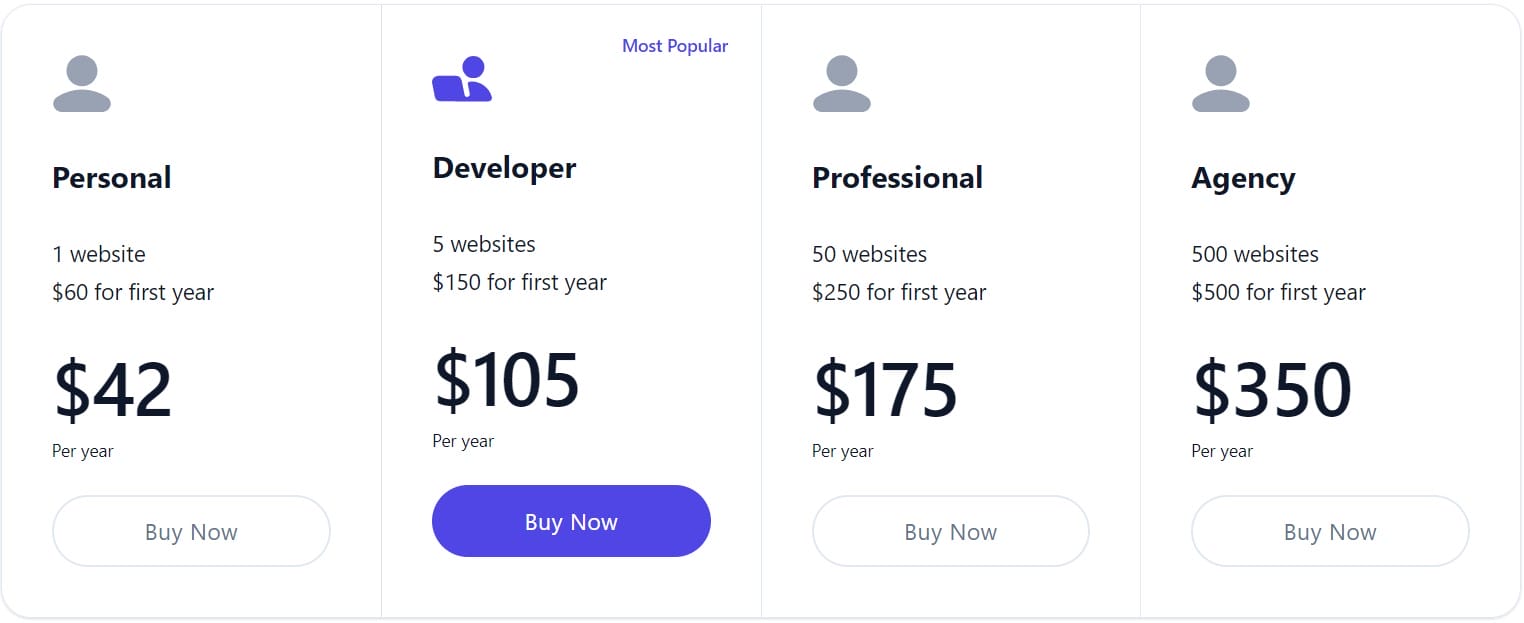The height and width of the screenshot is (623, 1524).
Task: Click the $350 Agency price
Action: tap(1272, 390)
